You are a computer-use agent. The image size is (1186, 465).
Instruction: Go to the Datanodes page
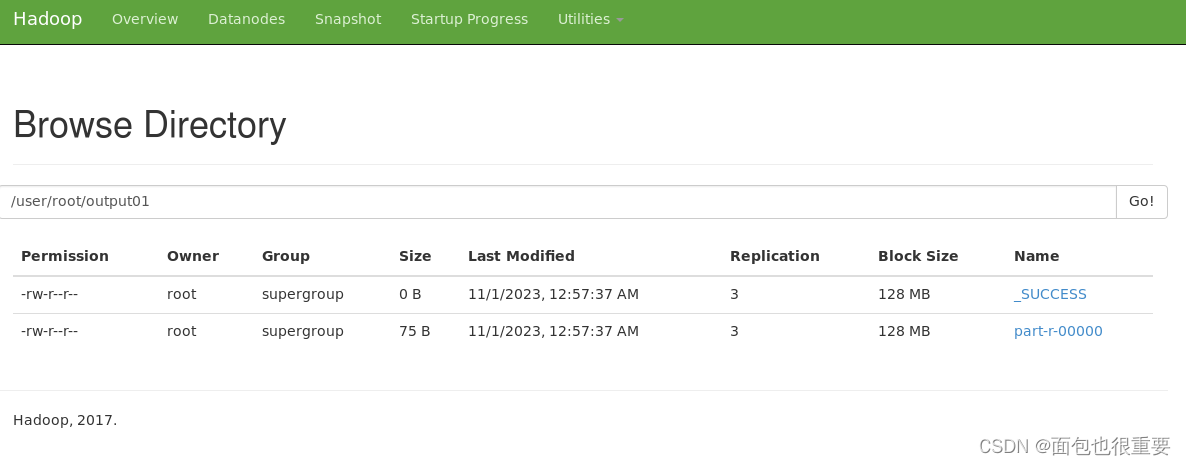[x=247, y=20]
